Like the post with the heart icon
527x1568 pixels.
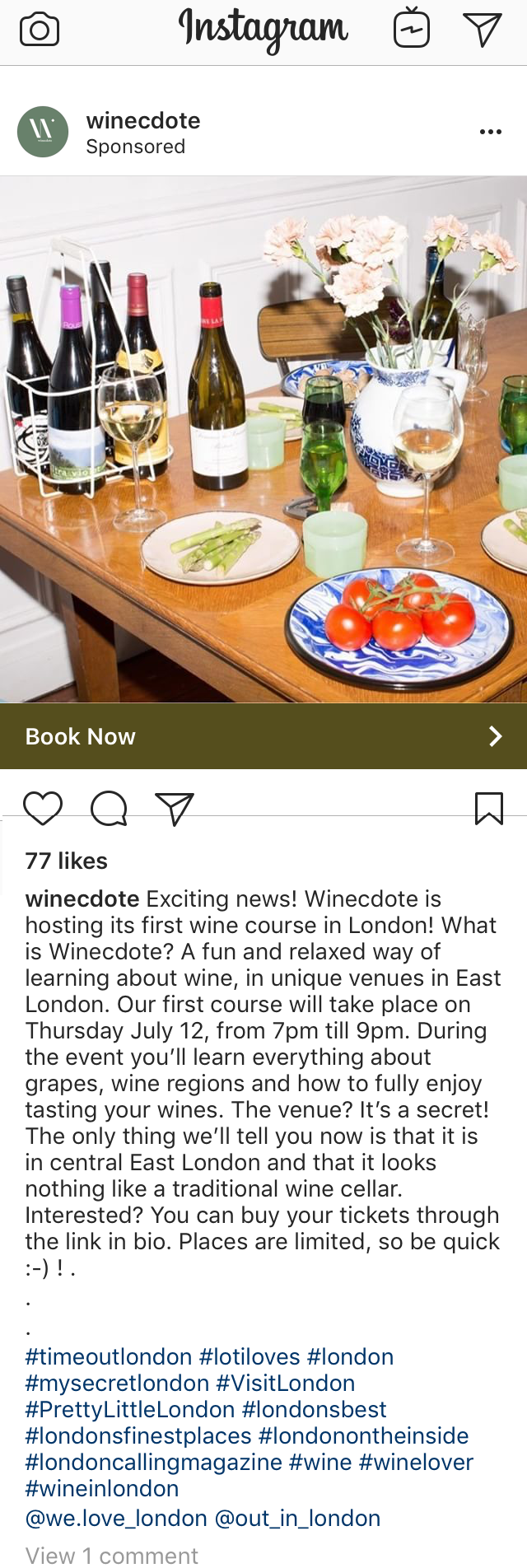point(43,808)
